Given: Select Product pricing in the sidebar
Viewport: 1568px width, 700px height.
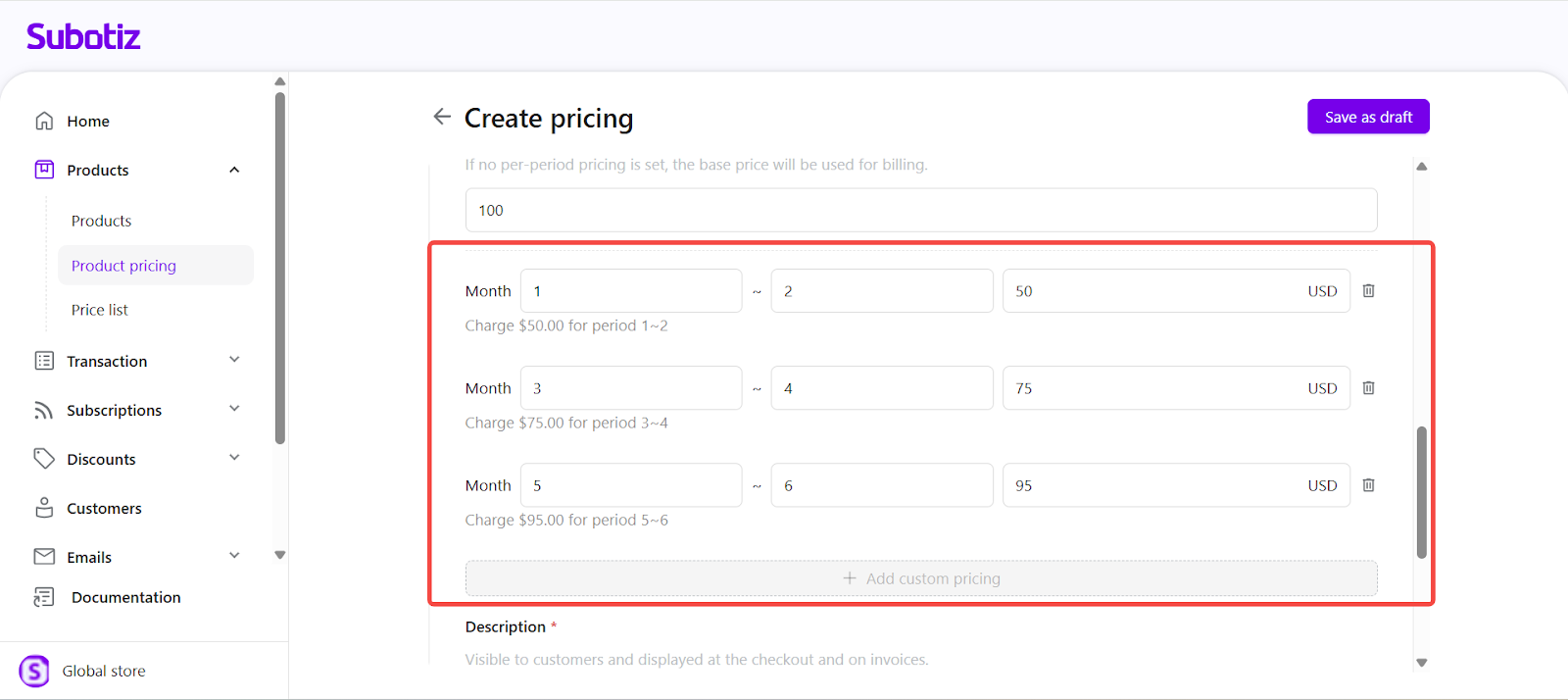Looking at the screenshot, I should pos(123,266).
